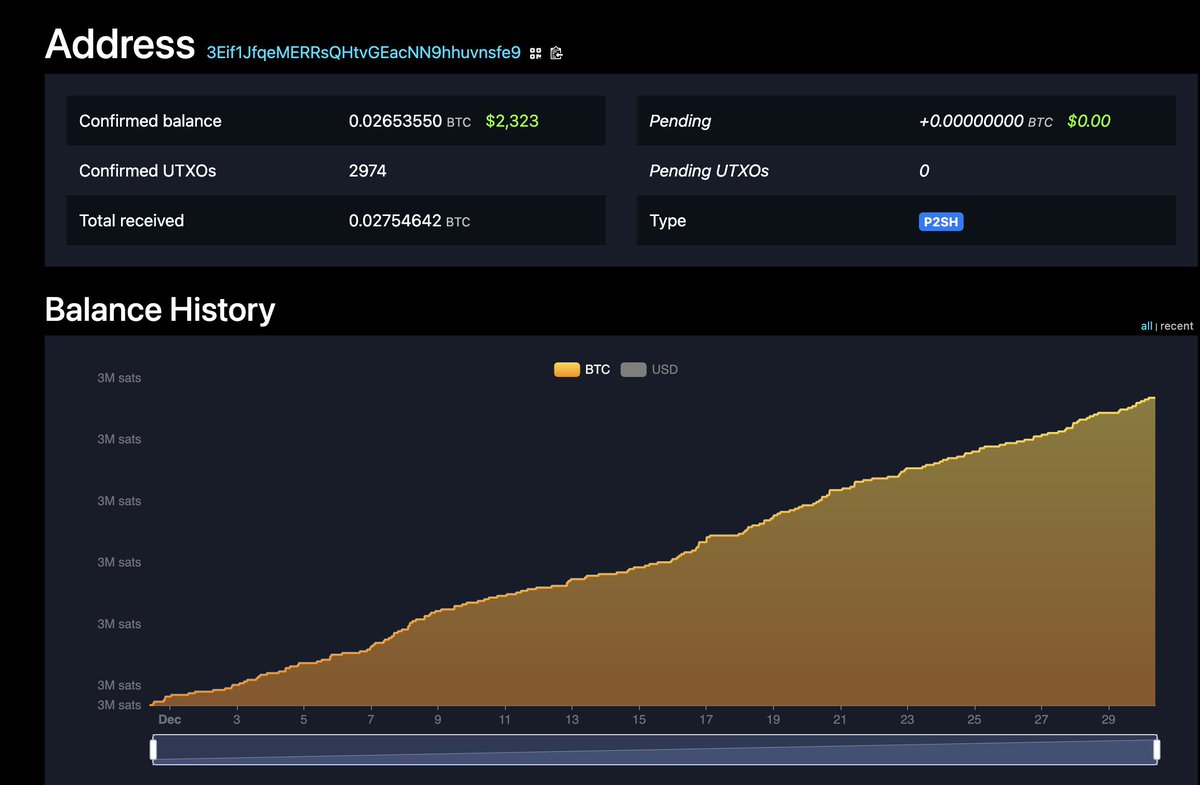The width and height of the screenshot is (1200, 785).
Task: Grab the right handle of range slider
Action: [1157, 749]
